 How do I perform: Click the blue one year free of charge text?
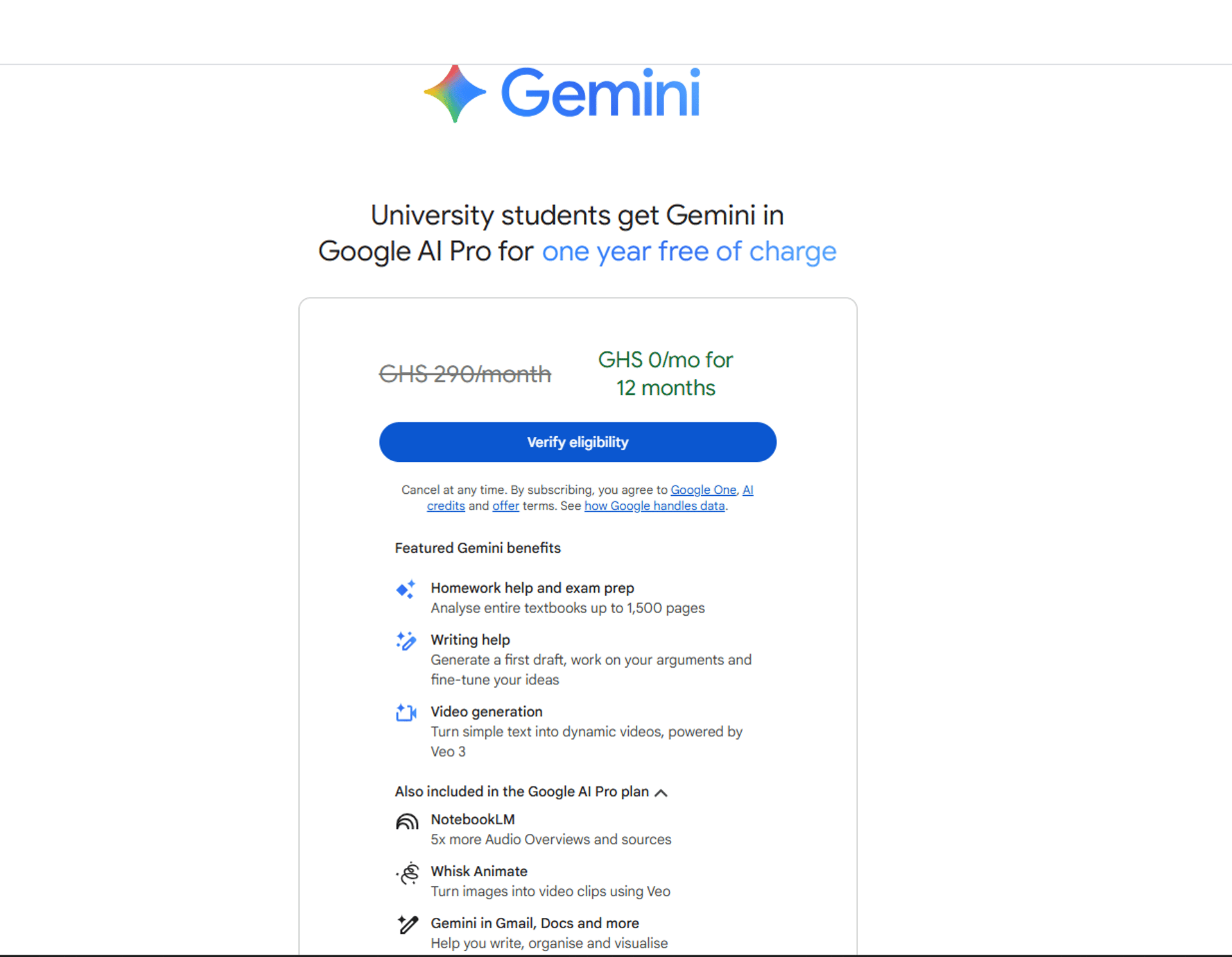689,251
